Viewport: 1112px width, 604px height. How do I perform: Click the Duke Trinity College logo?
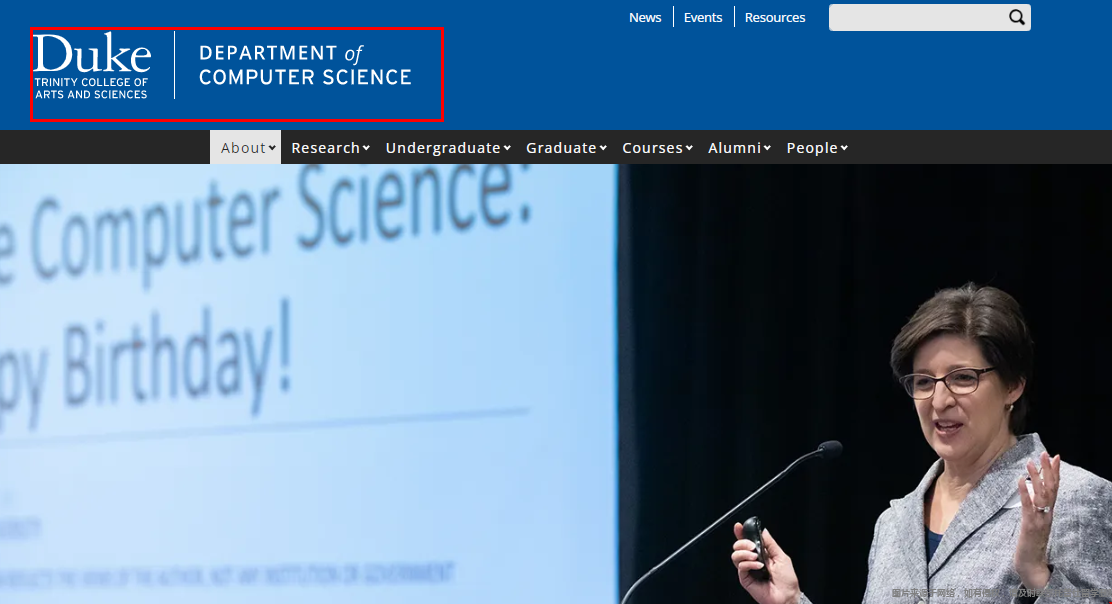point(92,66)
